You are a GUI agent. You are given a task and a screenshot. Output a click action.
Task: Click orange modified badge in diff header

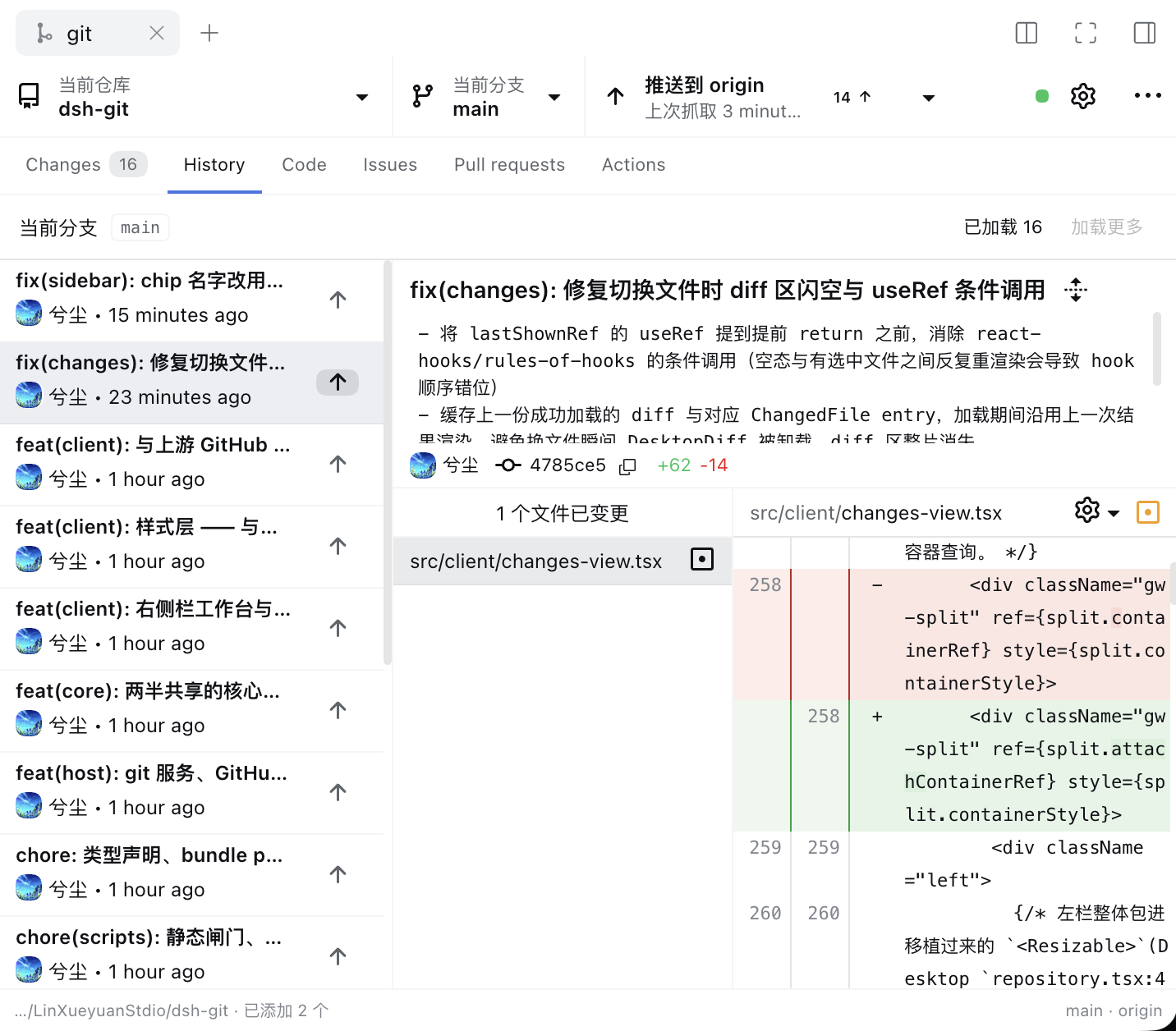pos(1147,512)
